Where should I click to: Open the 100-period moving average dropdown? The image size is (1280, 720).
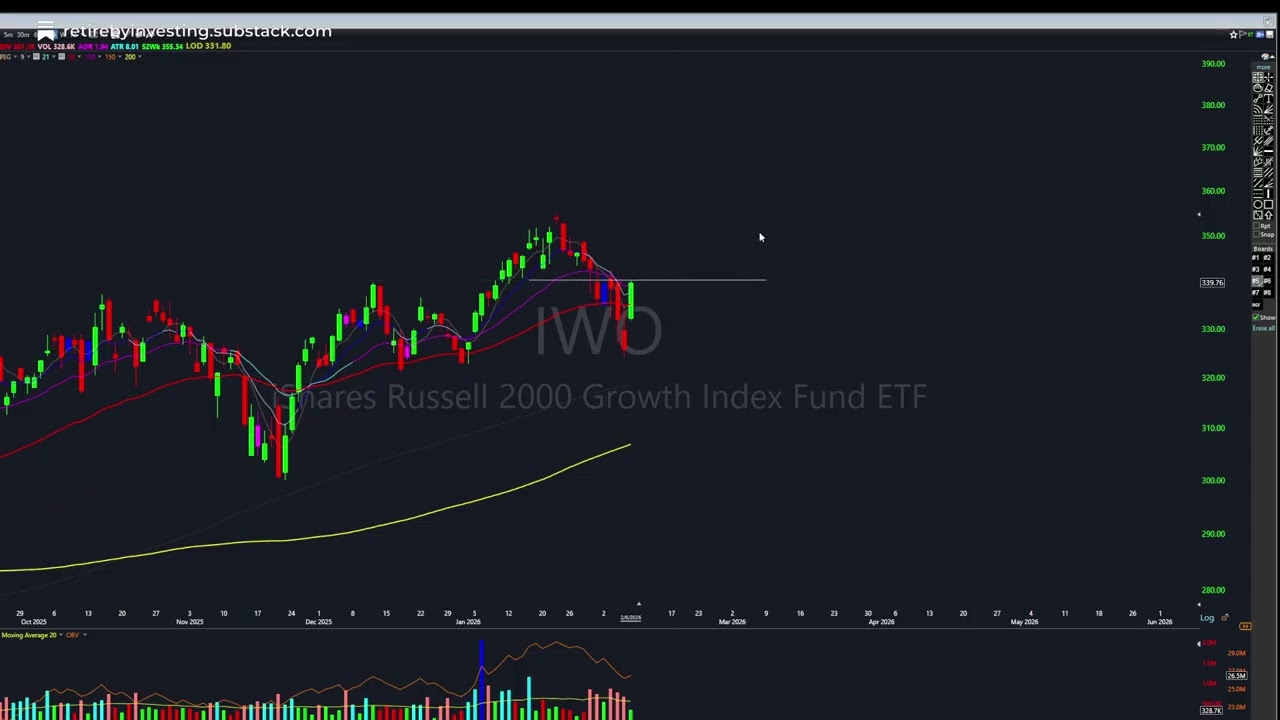click(x=99, y=57)
